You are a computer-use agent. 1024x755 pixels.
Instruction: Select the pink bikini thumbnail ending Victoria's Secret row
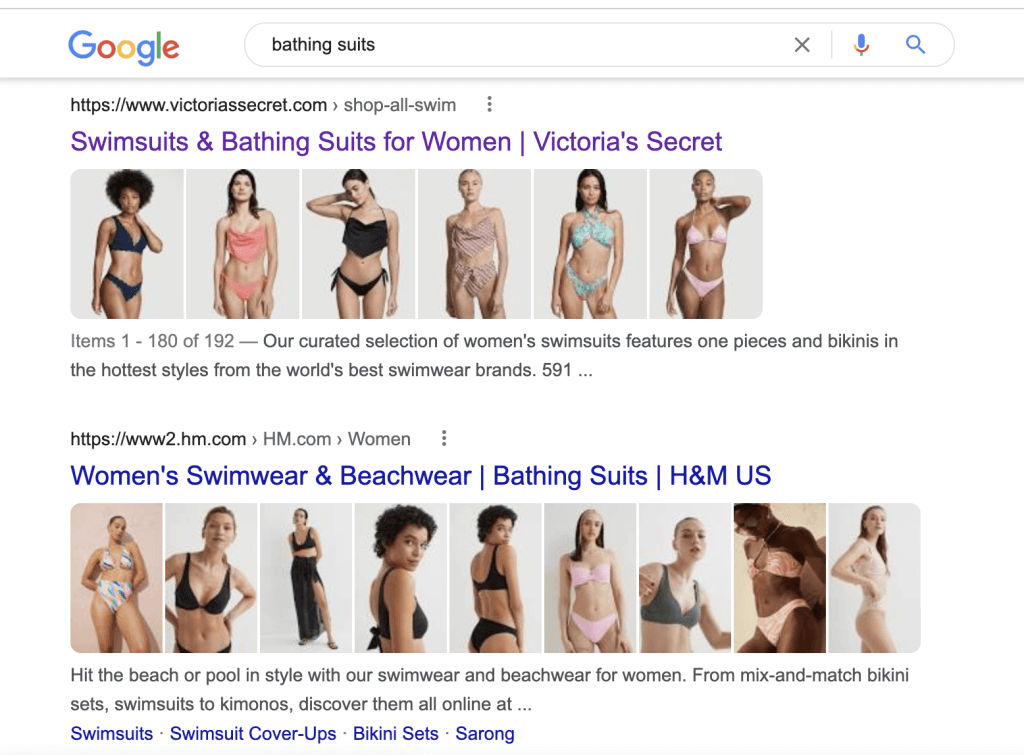(x=706, y=244)
